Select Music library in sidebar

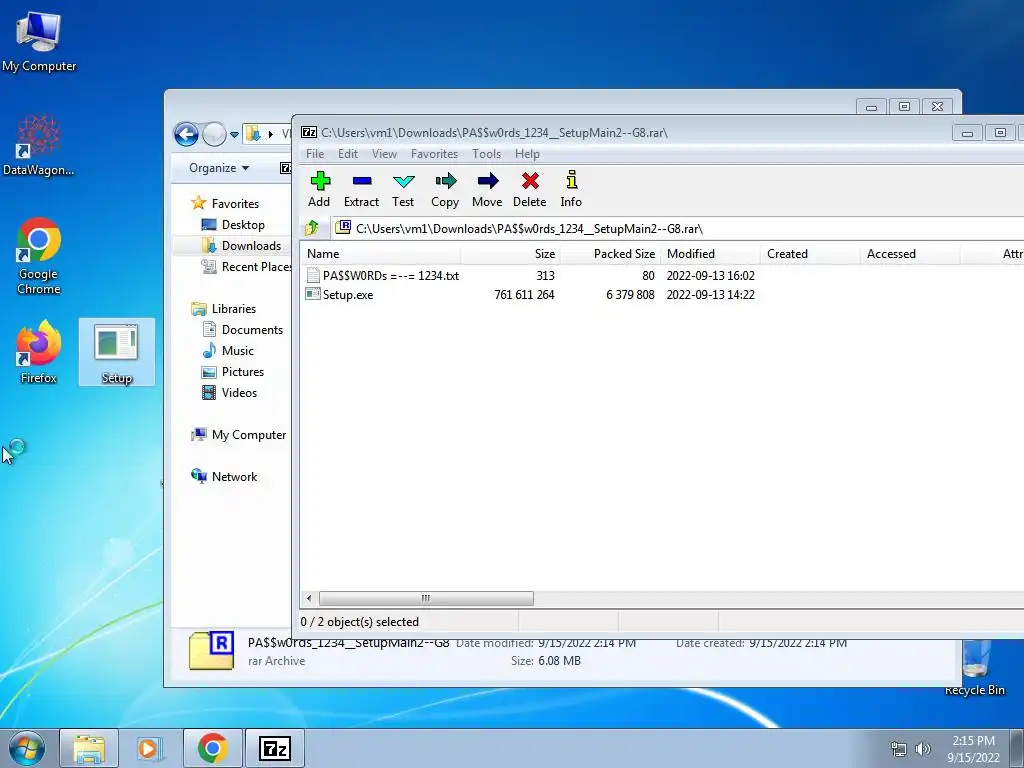coord(228,351)
